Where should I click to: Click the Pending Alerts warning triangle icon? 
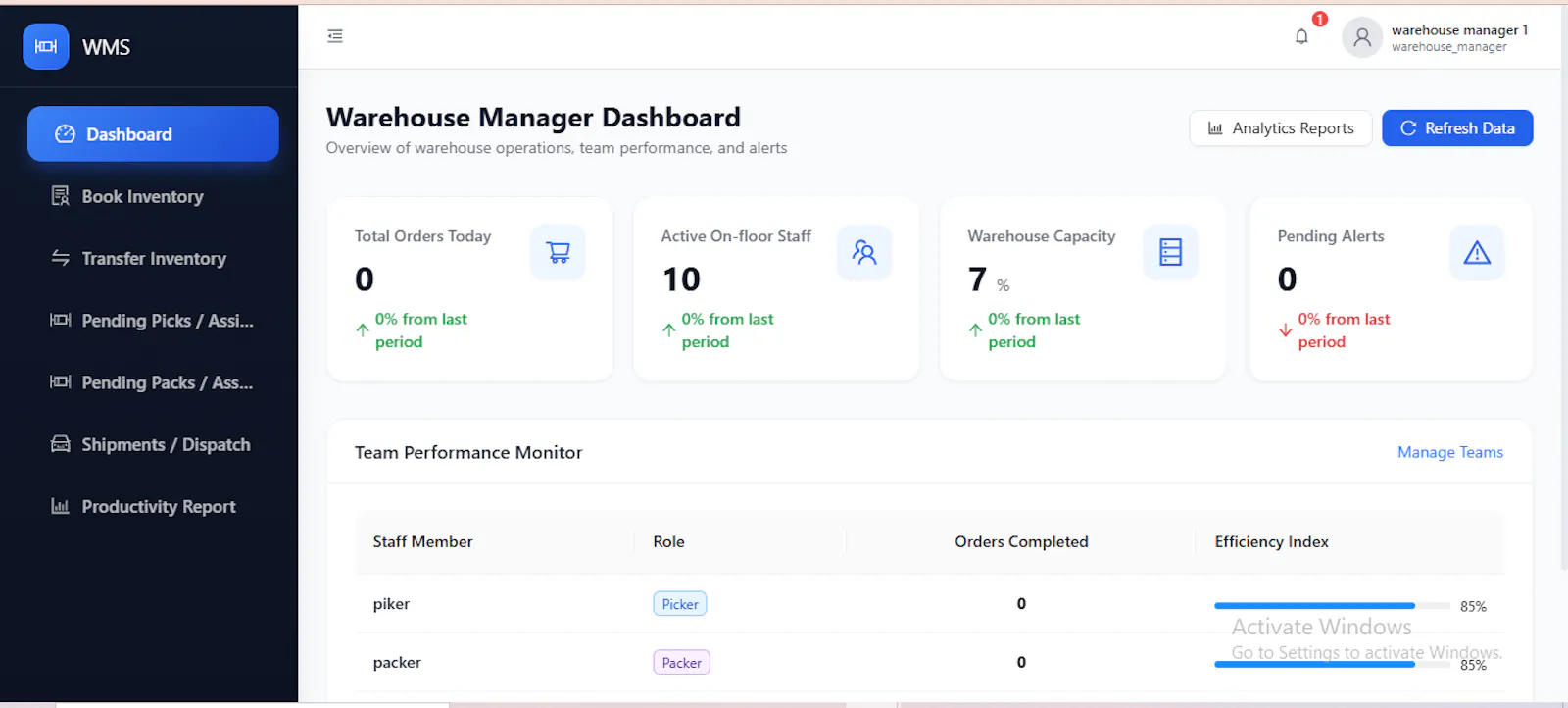[1477, 252]
